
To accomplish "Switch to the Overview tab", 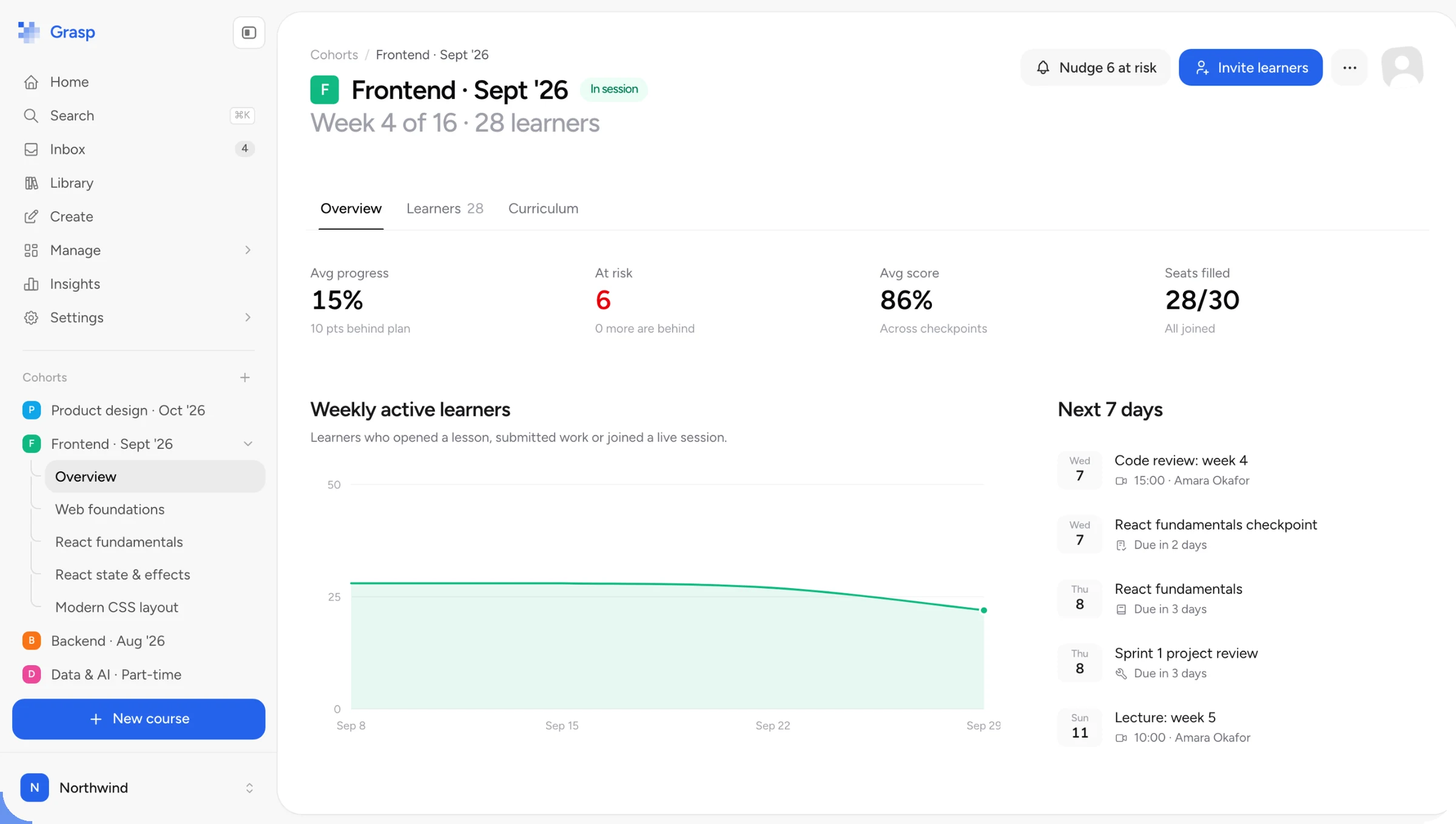I will tap(351, 209).
